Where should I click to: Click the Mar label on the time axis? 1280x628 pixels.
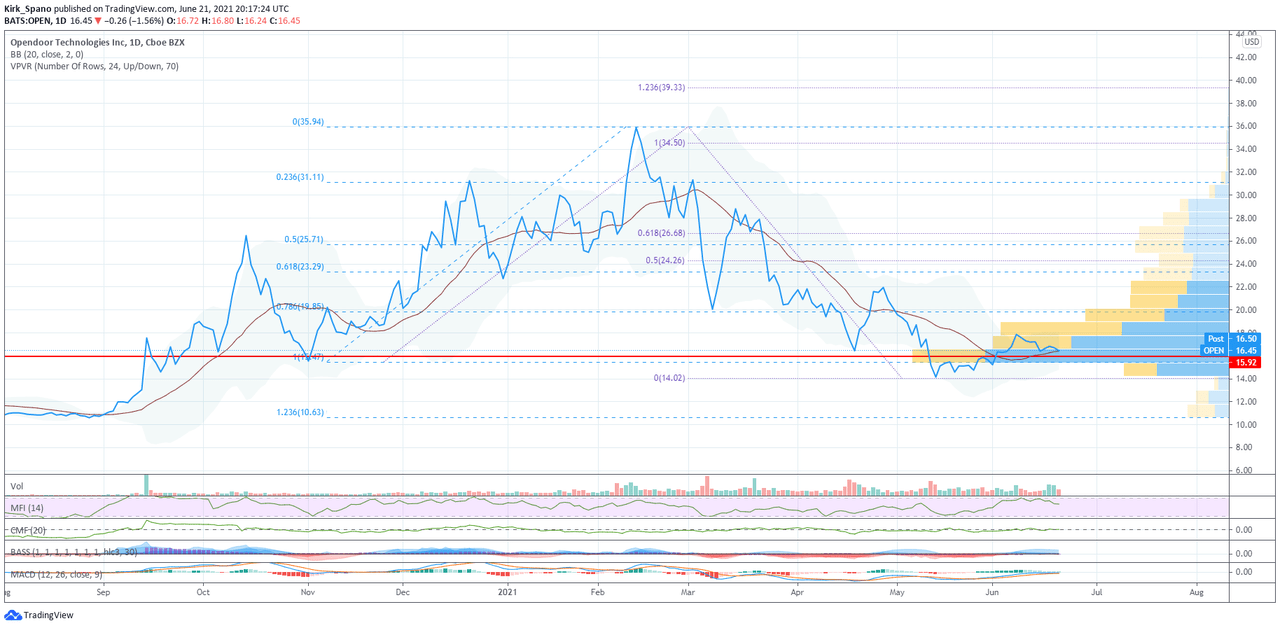pos(688,593)
